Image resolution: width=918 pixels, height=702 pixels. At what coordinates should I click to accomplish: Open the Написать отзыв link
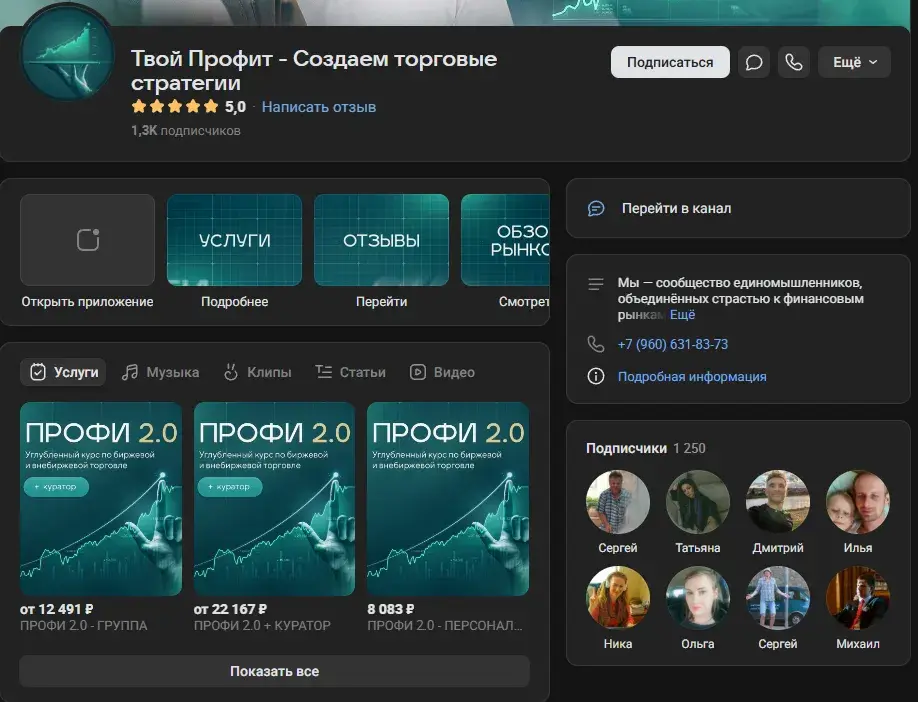click(318, 107)
